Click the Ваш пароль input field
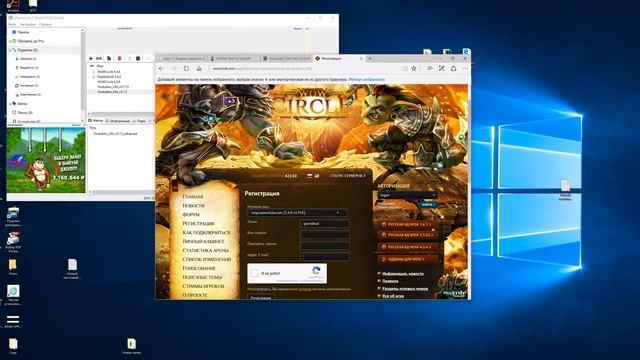The width and height of the screenshot is (640, 360). pyautogui.click(x=324, y=235)
